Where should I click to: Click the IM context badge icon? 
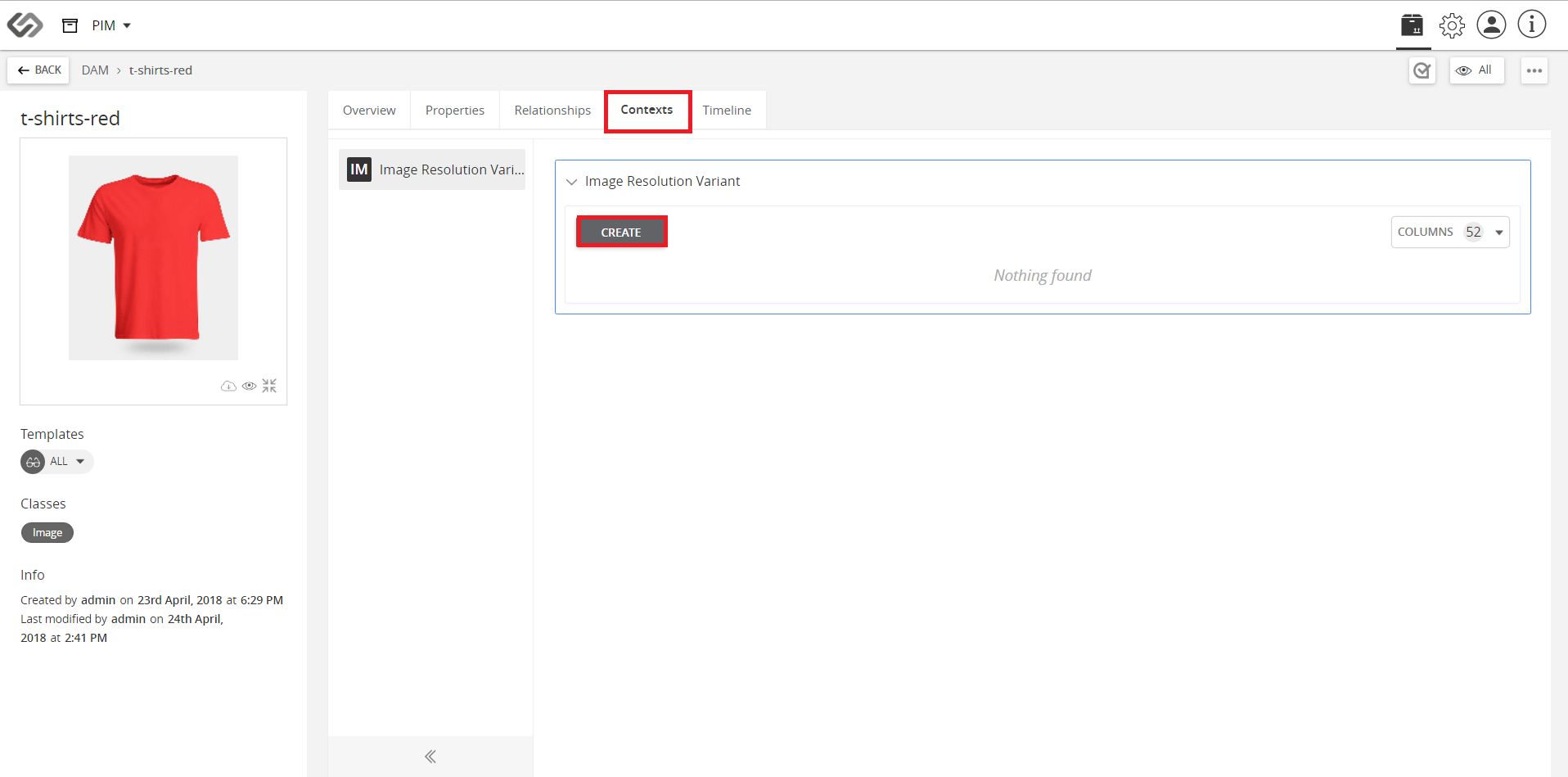click(x=359, y=169)
